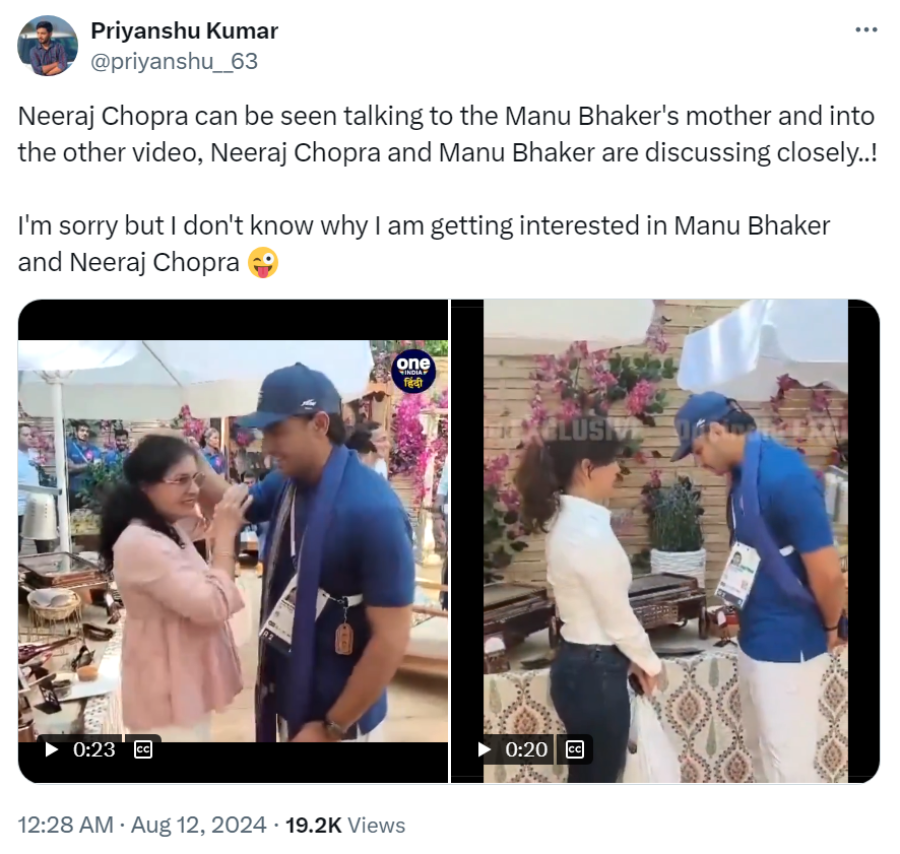Toggle closed captions on the right video
Viewport: 900px width, 854px height.
(575, 749)
